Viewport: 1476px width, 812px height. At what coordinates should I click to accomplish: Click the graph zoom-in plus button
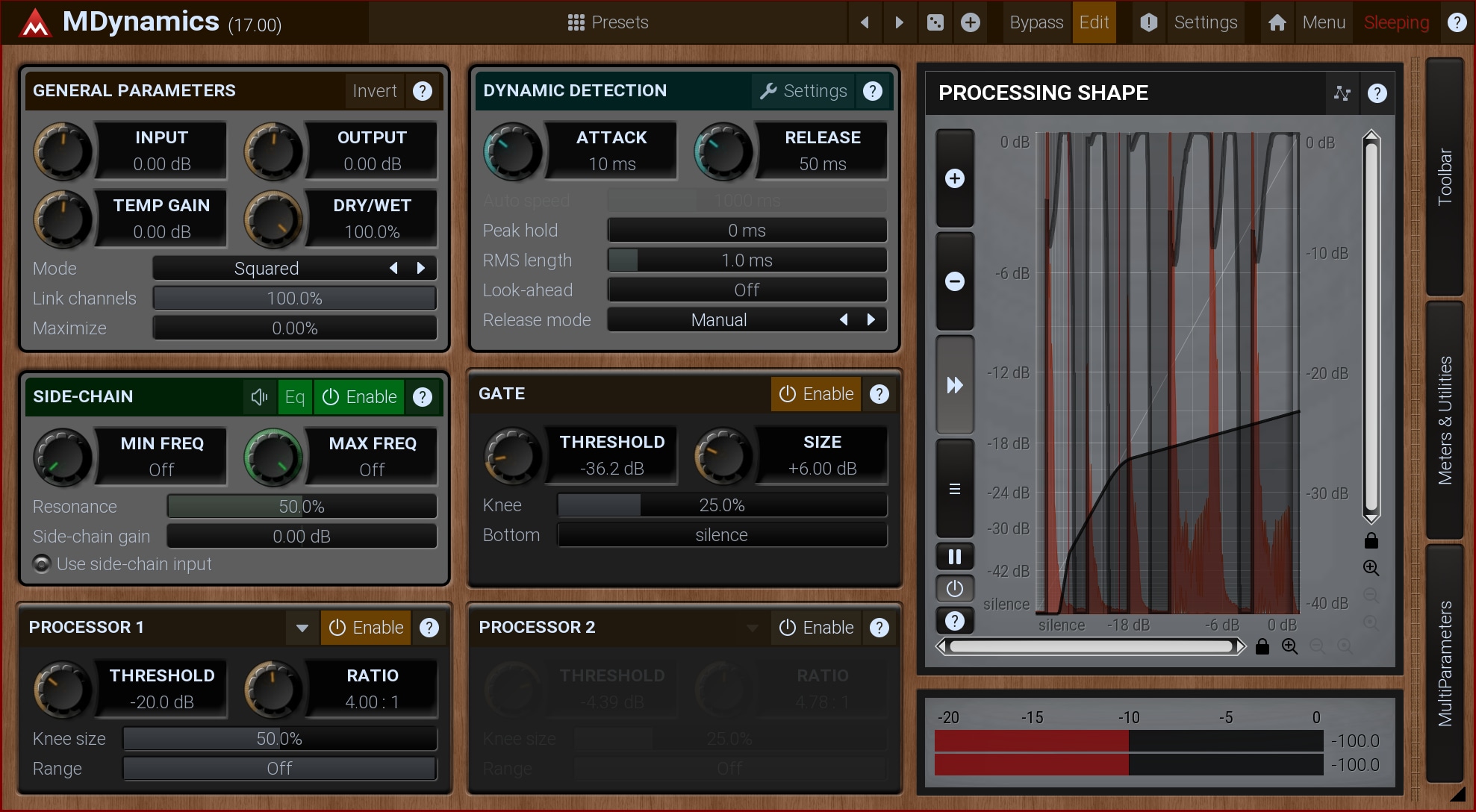click(x=954, y=179)
